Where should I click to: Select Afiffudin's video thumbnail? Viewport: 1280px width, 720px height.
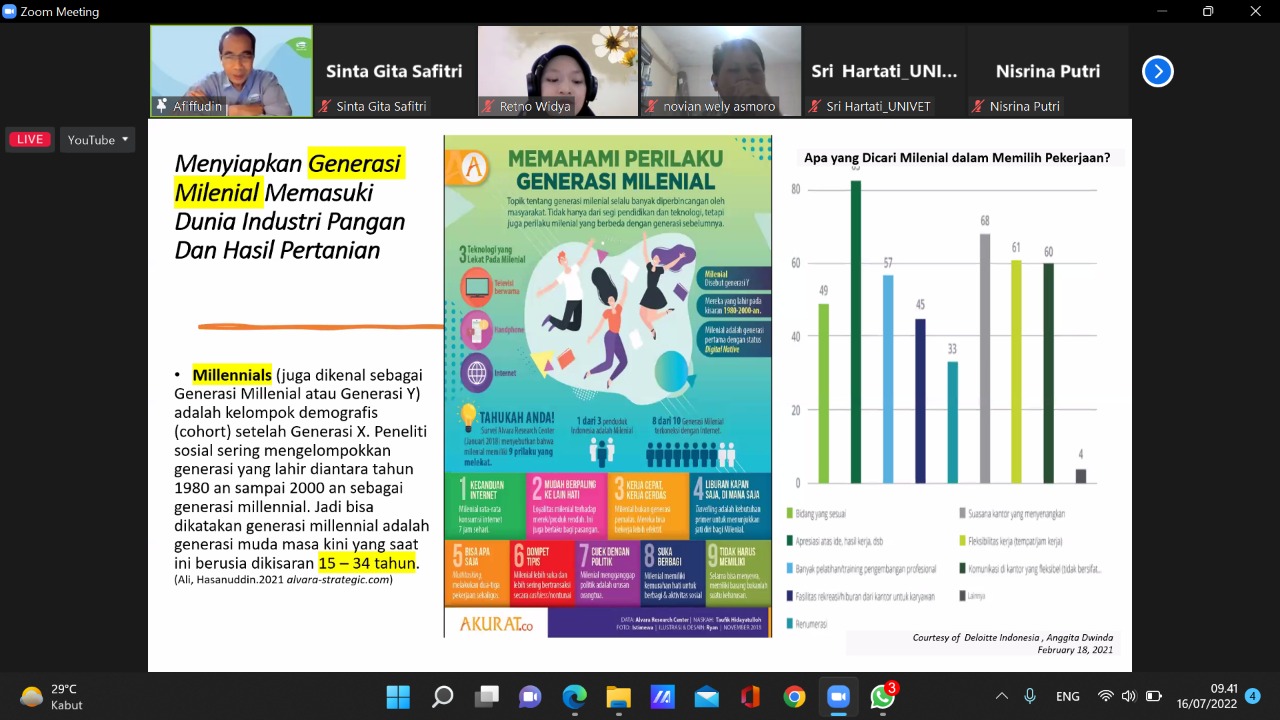[x=231, y=71]
